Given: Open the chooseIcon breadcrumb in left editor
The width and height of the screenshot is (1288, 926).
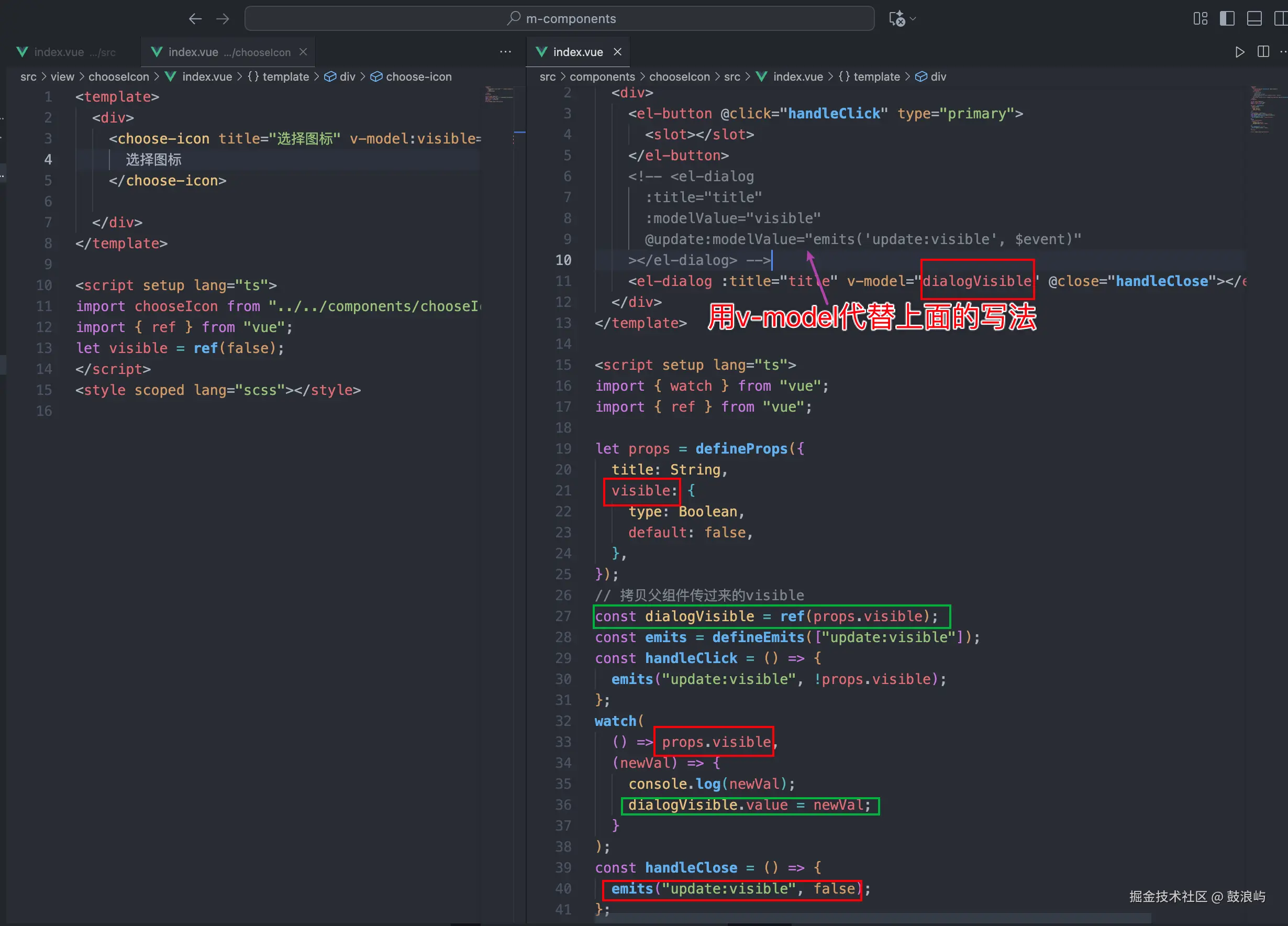Looking at the screenshot, I should [118, 76].
